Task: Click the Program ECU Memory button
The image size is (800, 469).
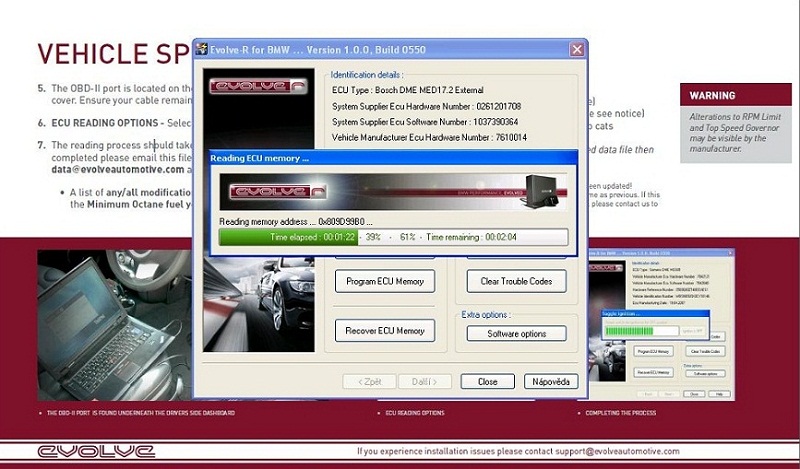Action: pos(385,281)
